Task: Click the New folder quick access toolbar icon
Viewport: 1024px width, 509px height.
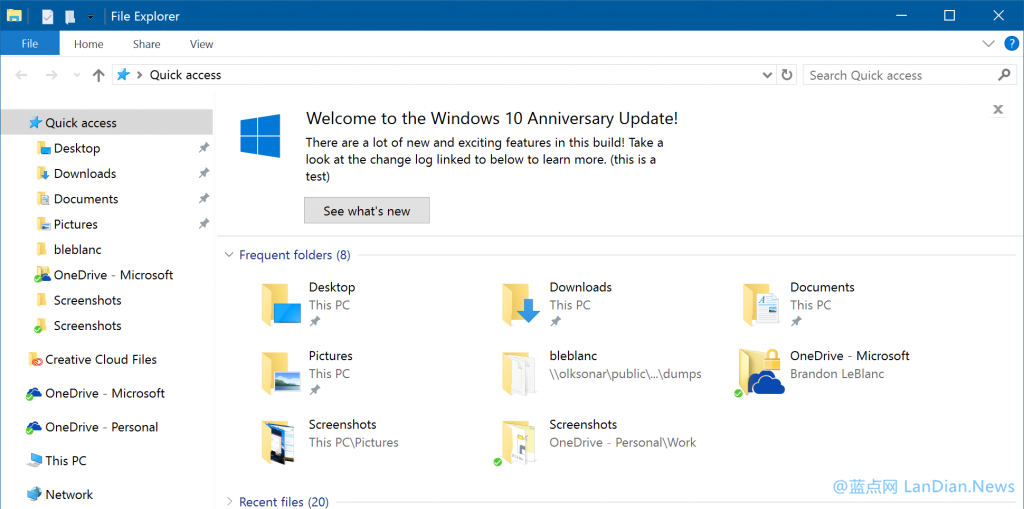Action: [69, 16]
